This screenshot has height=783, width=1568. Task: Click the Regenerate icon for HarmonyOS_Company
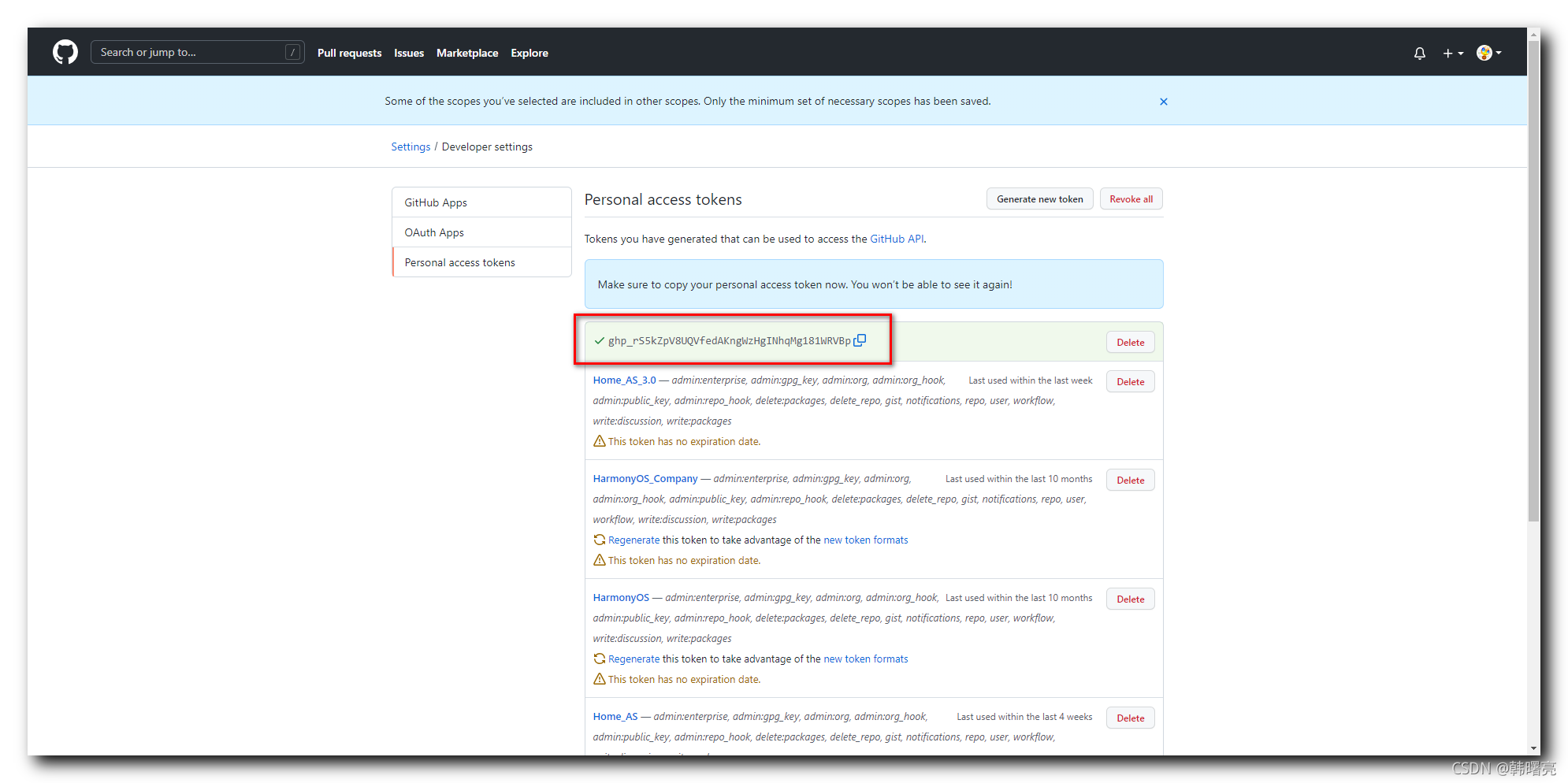[x=599, y=540]
